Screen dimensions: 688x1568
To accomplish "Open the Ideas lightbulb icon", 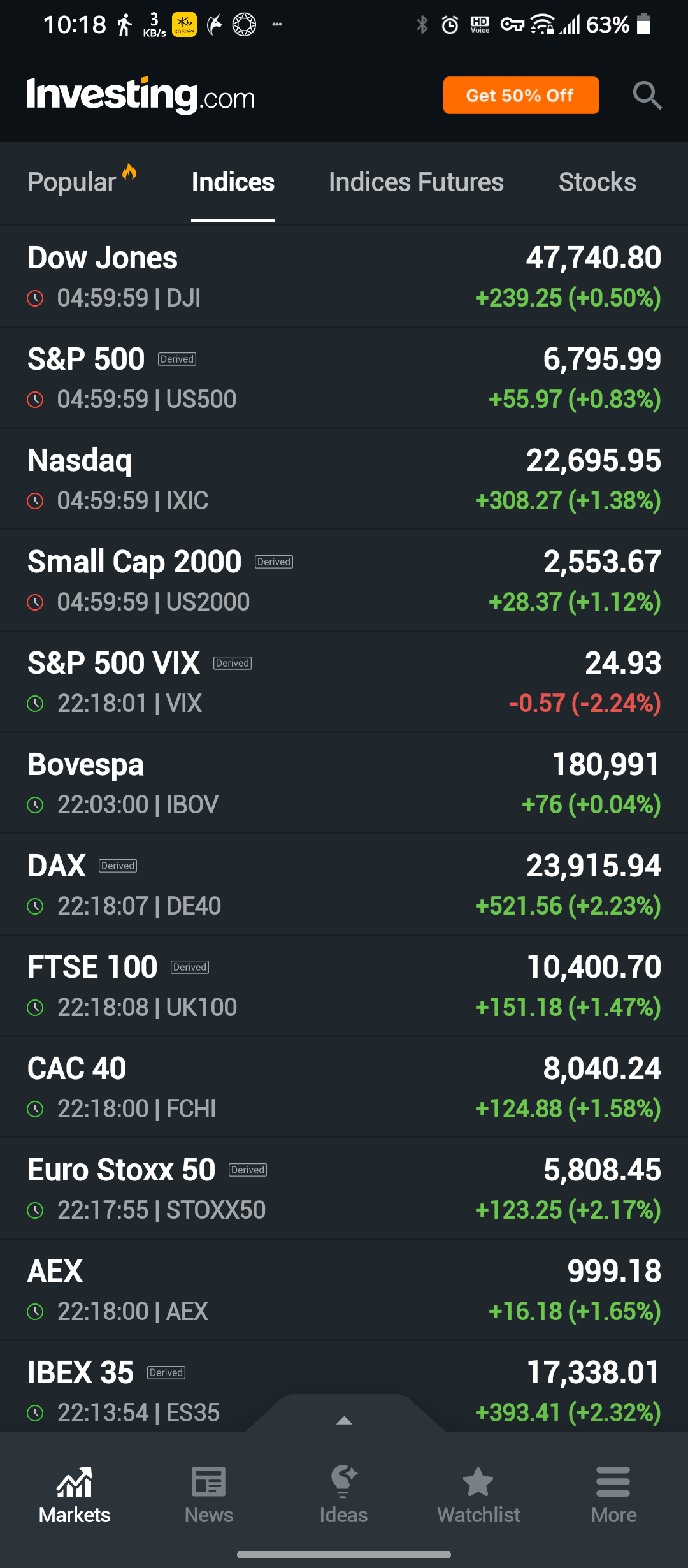I will (344, 1481).
